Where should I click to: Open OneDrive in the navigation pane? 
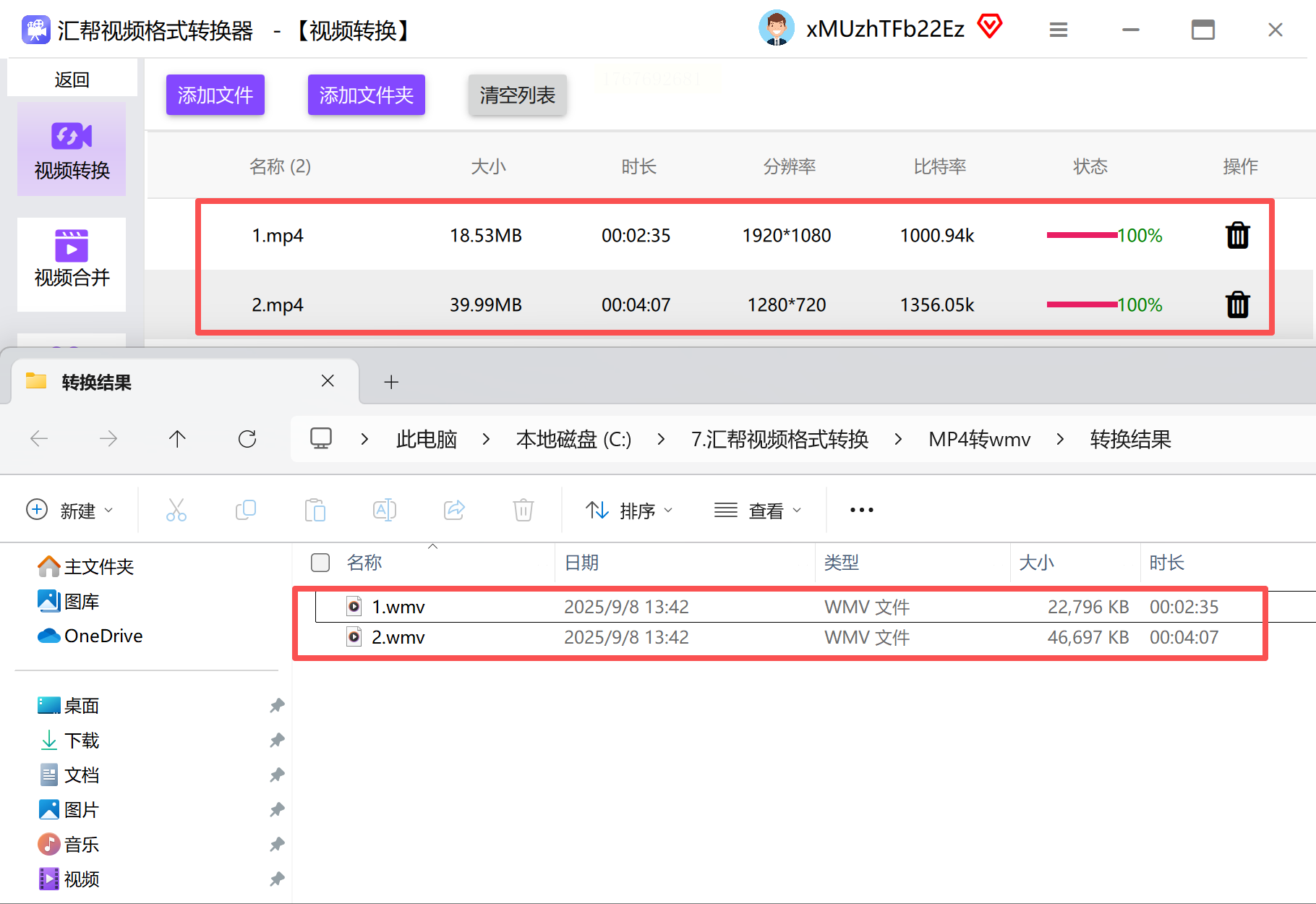[90, 636]
